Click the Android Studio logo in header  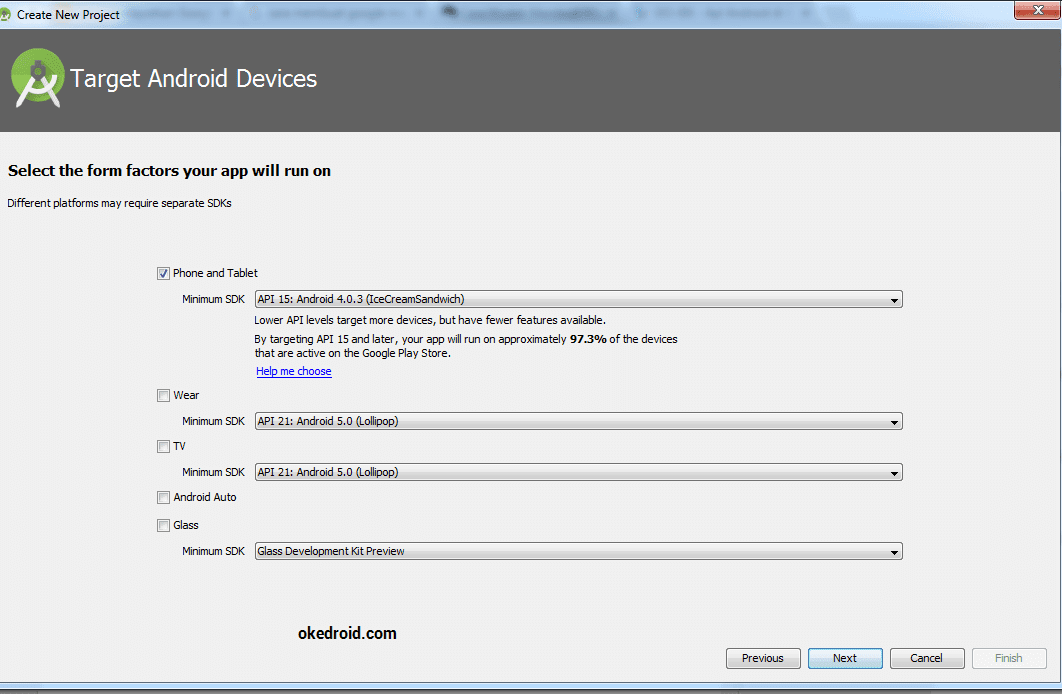coord(38,80)
